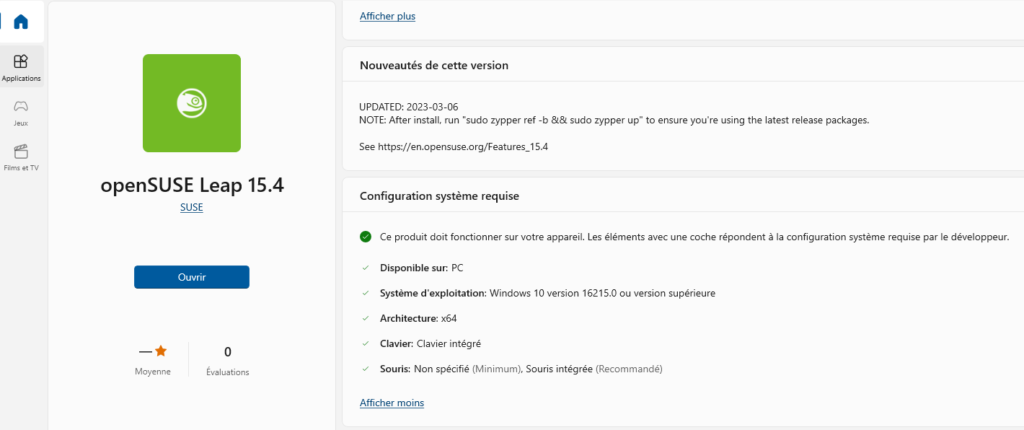This screenshot has width=1024, height=430.
Task: Expand description with Afficher plus
Action: pyautogui.click(x=387, y=16)
